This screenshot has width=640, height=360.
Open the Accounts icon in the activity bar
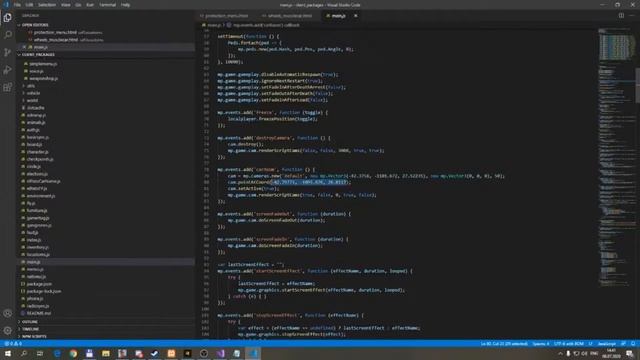click(x=7, y=313)
